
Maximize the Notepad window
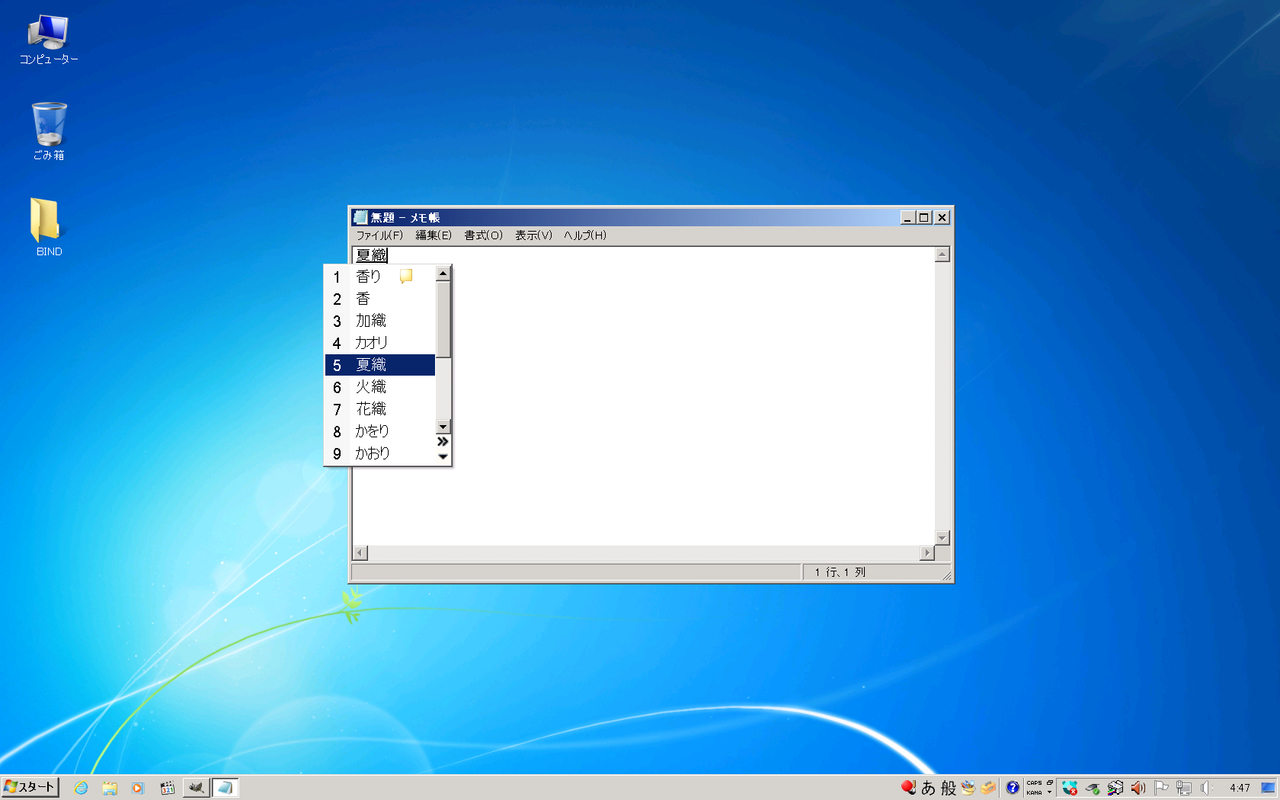click(x=924, y=217)
